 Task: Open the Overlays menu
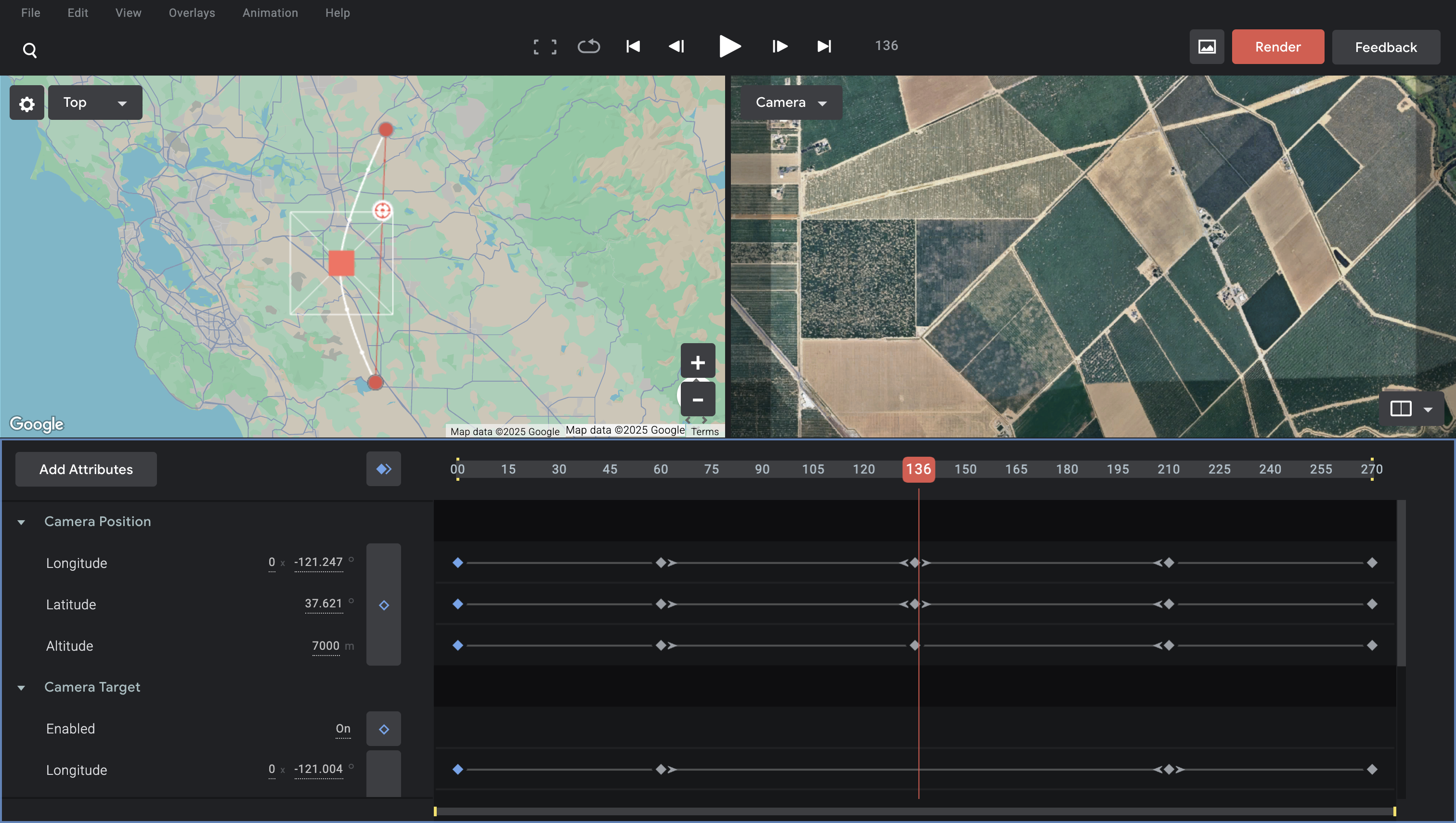click(192, 13)
